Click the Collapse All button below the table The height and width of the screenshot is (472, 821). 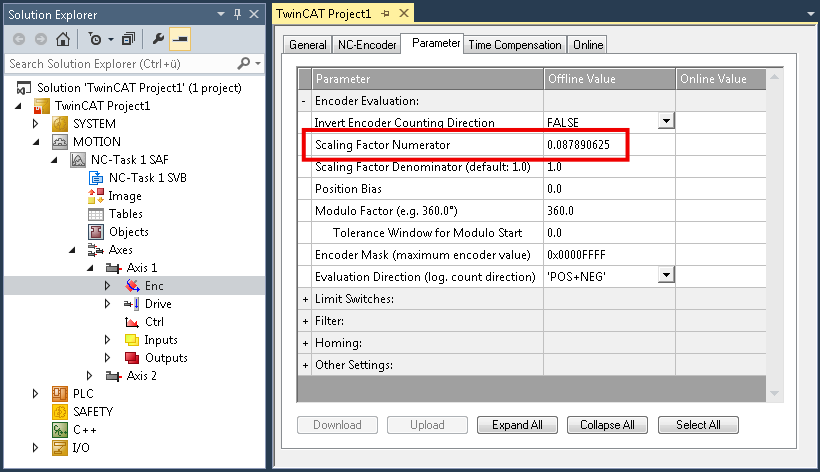[x=607, y=425]
